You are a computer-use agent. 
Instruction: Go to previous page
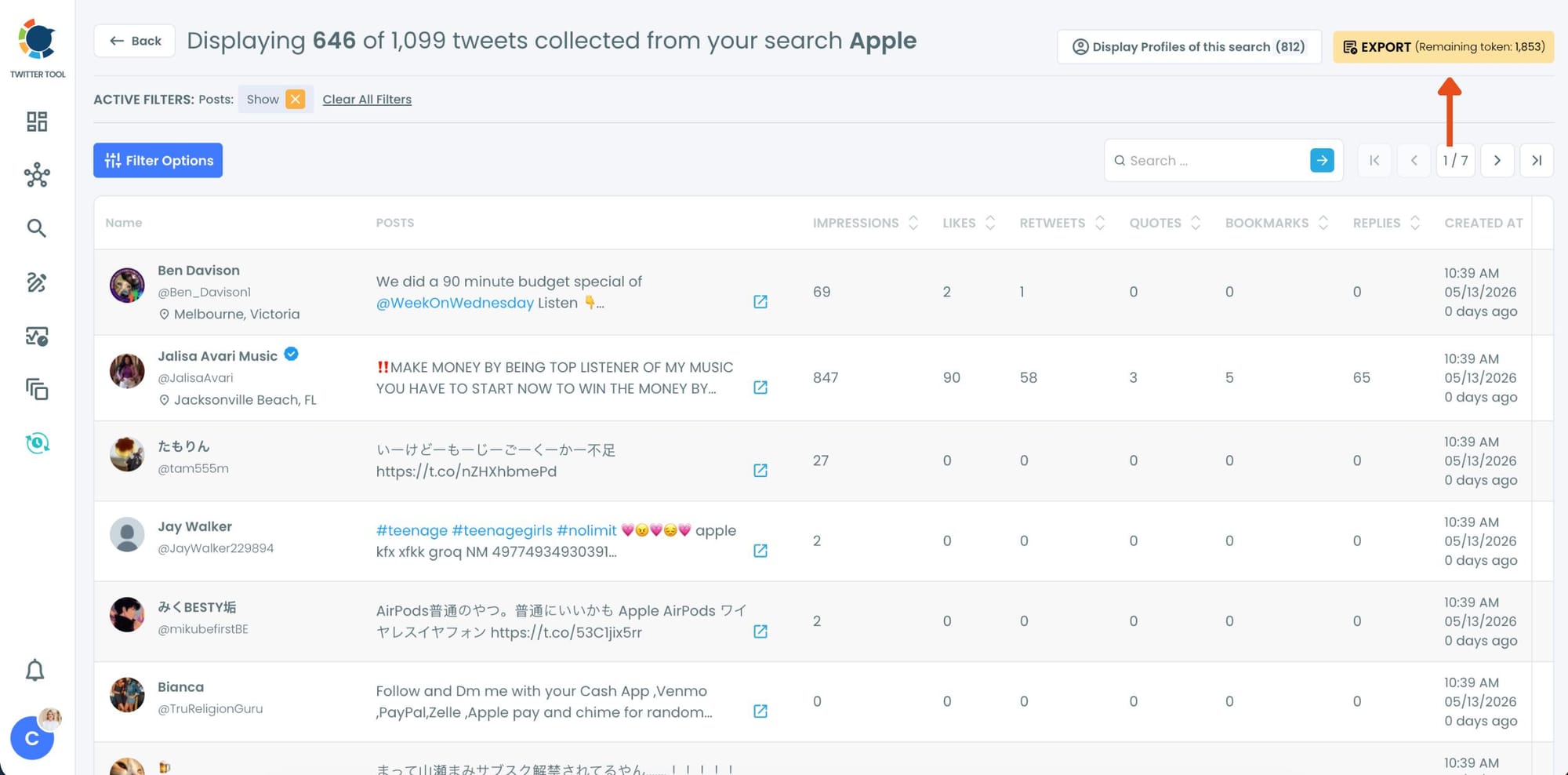coord(1414,160)
